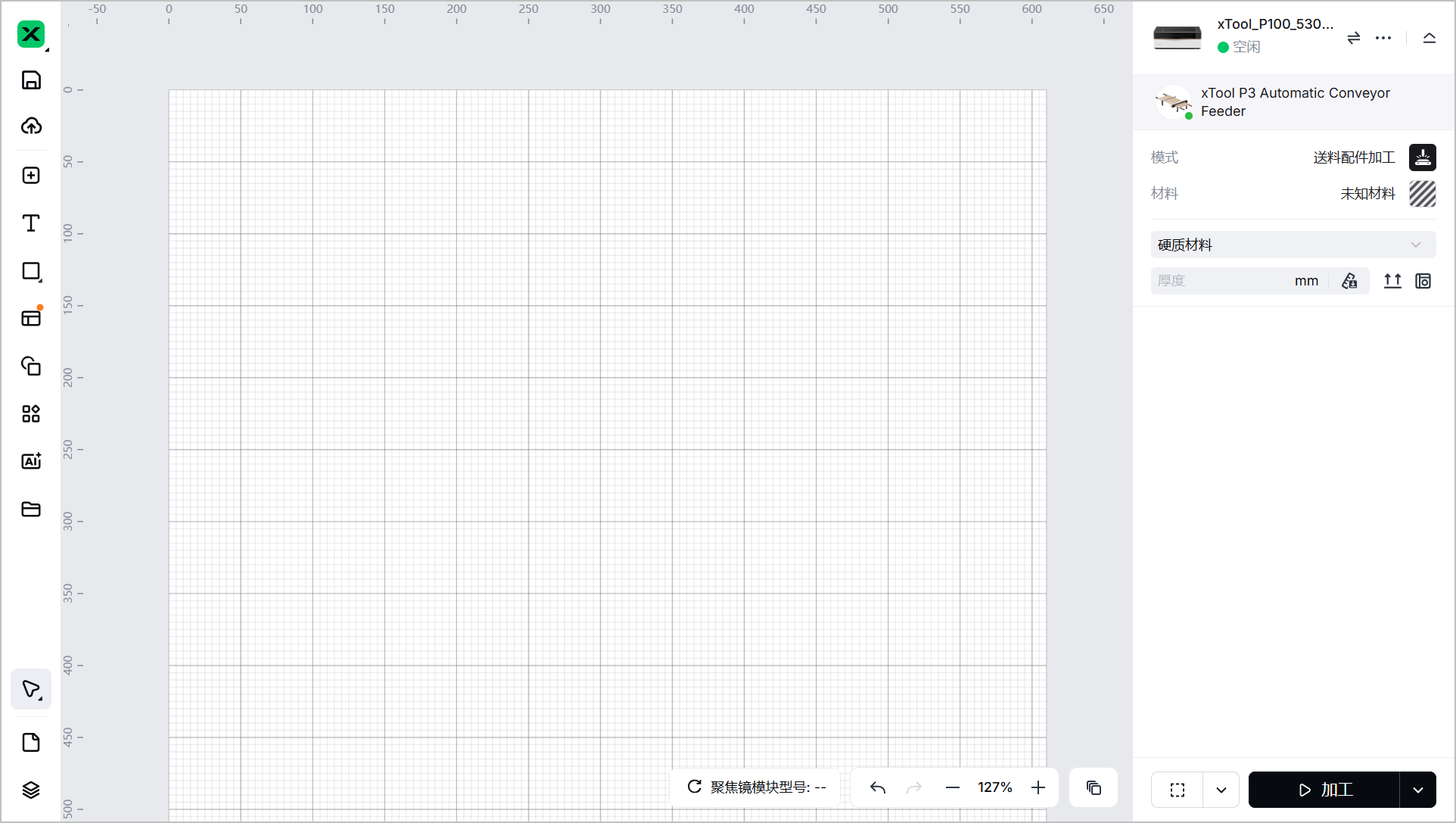Open the AI generation tool
The image size is (1456, 823).
click(31, 461)
